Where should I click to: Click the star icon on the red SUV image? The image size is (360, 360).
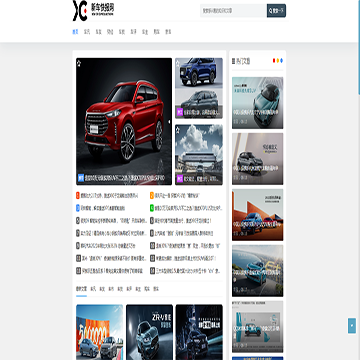(x=79, y=63)
